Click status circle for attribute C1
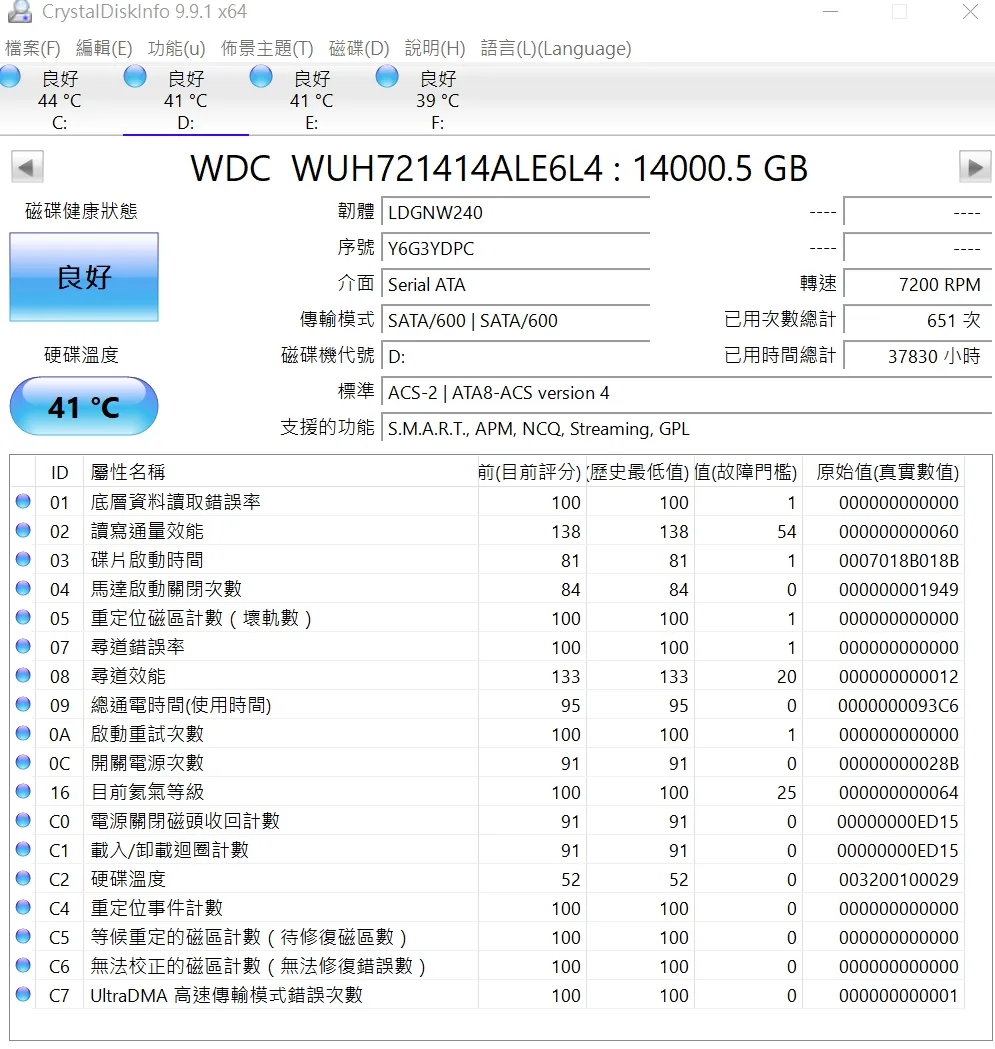Viewport: 995px width, 1049px height. pyautogui.click(x=23, y=849)
